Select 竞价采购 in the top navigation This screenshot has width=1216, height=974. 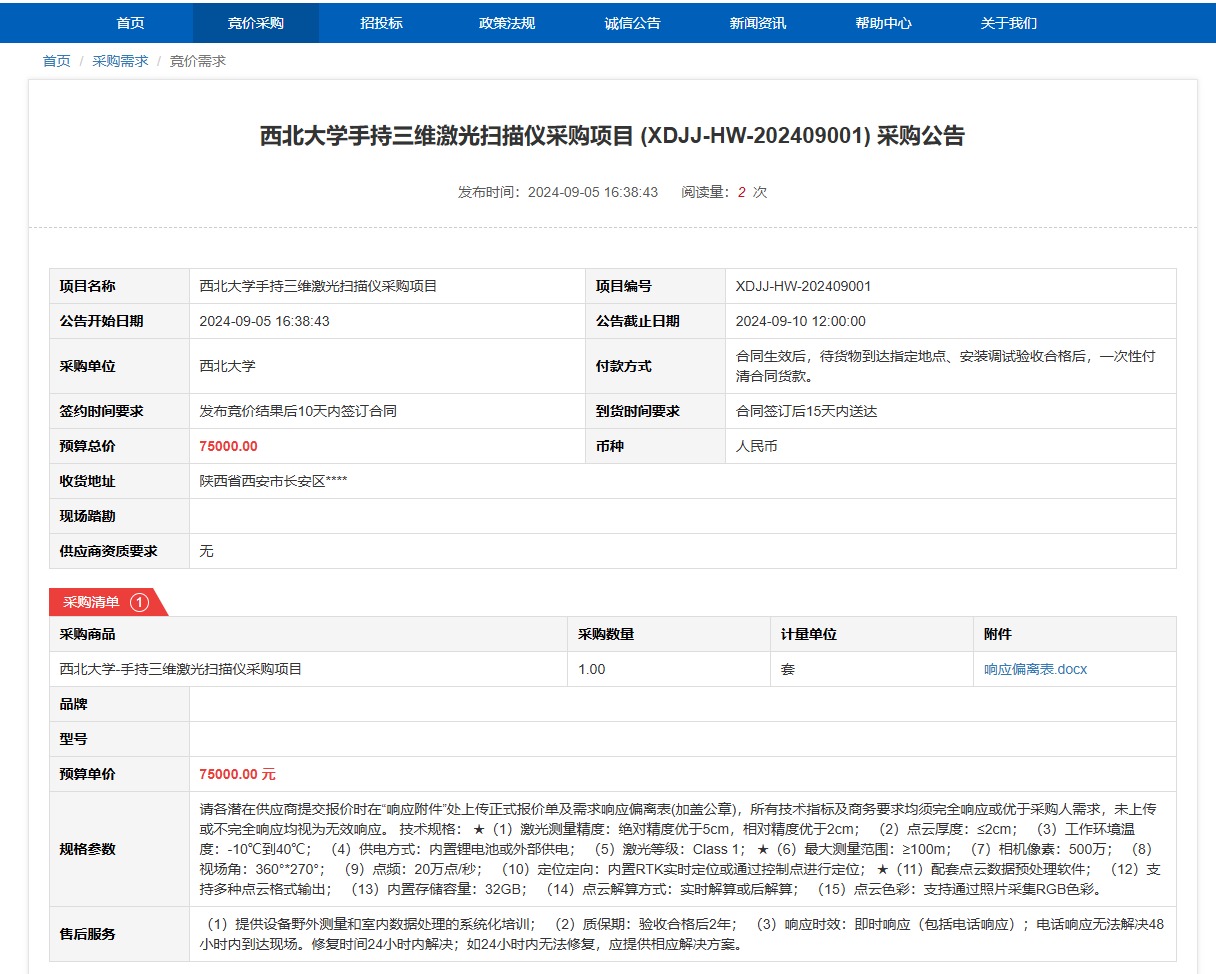[x=255, y=23]
